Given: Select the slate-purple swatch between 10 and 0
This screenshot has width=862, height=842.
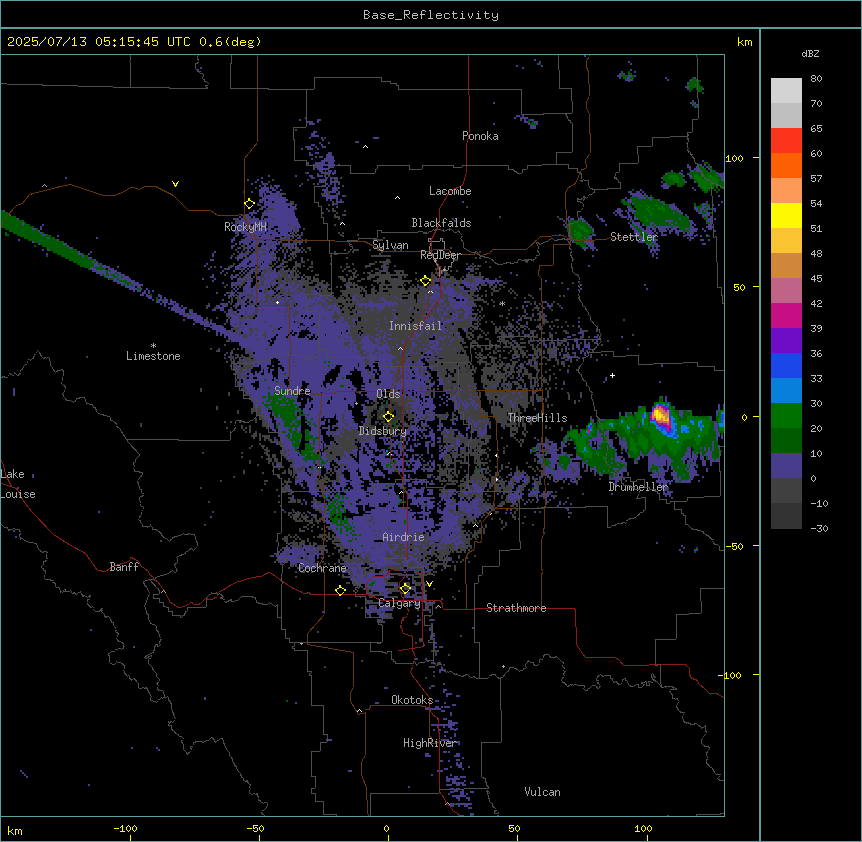Looking at the screenshot, I should click(786, 466).
